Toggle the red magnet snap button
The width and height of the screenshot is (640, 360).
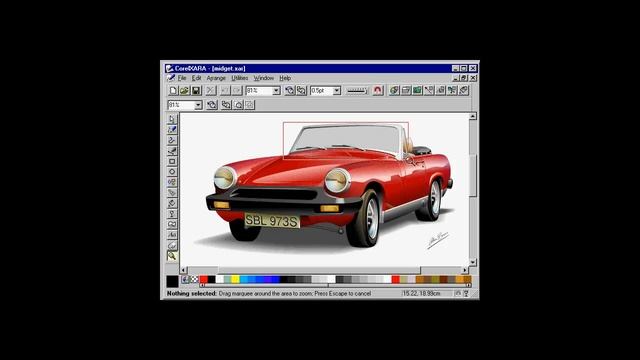378,91
